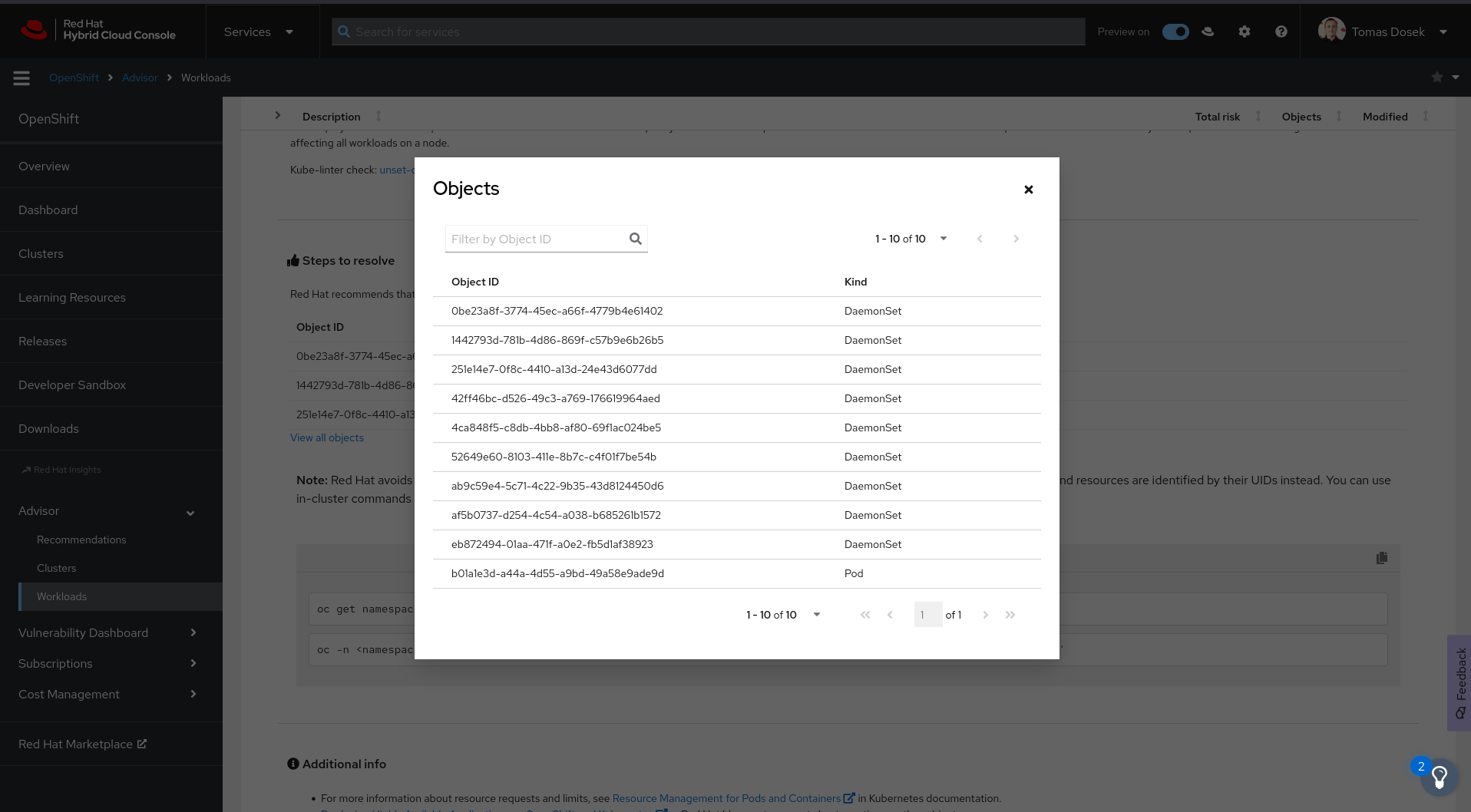Click the View all objects link
Screen dimensions: 1471x812
point(327,437)
